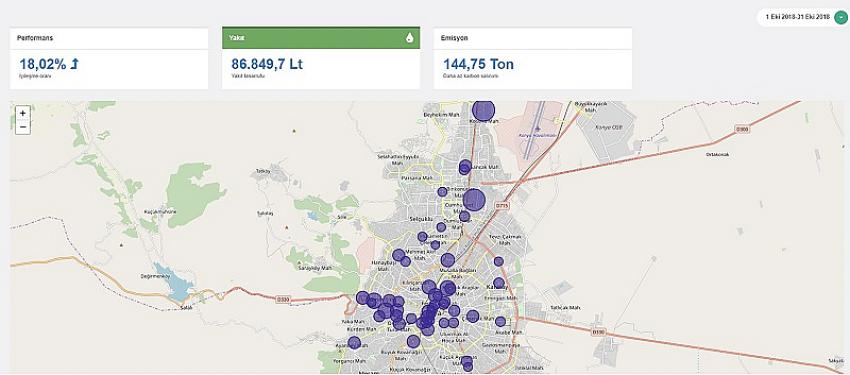Click the water drop icon on Yakıt card
850x375 pixels.
[x=409, y=38]
